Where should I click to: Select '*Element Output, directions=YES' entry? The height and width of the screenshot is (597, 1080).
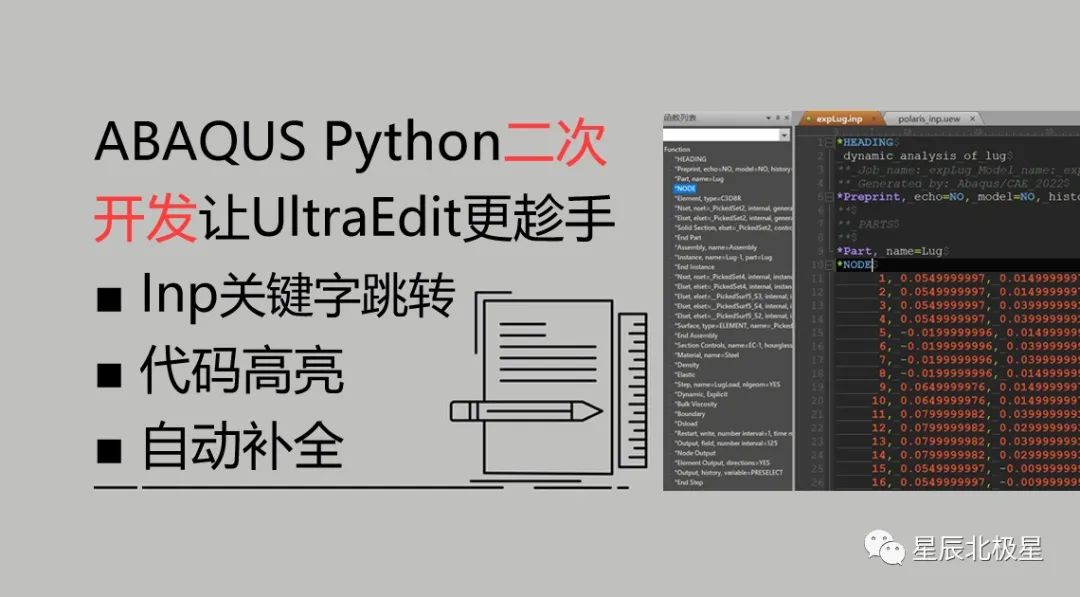[721, 463]
